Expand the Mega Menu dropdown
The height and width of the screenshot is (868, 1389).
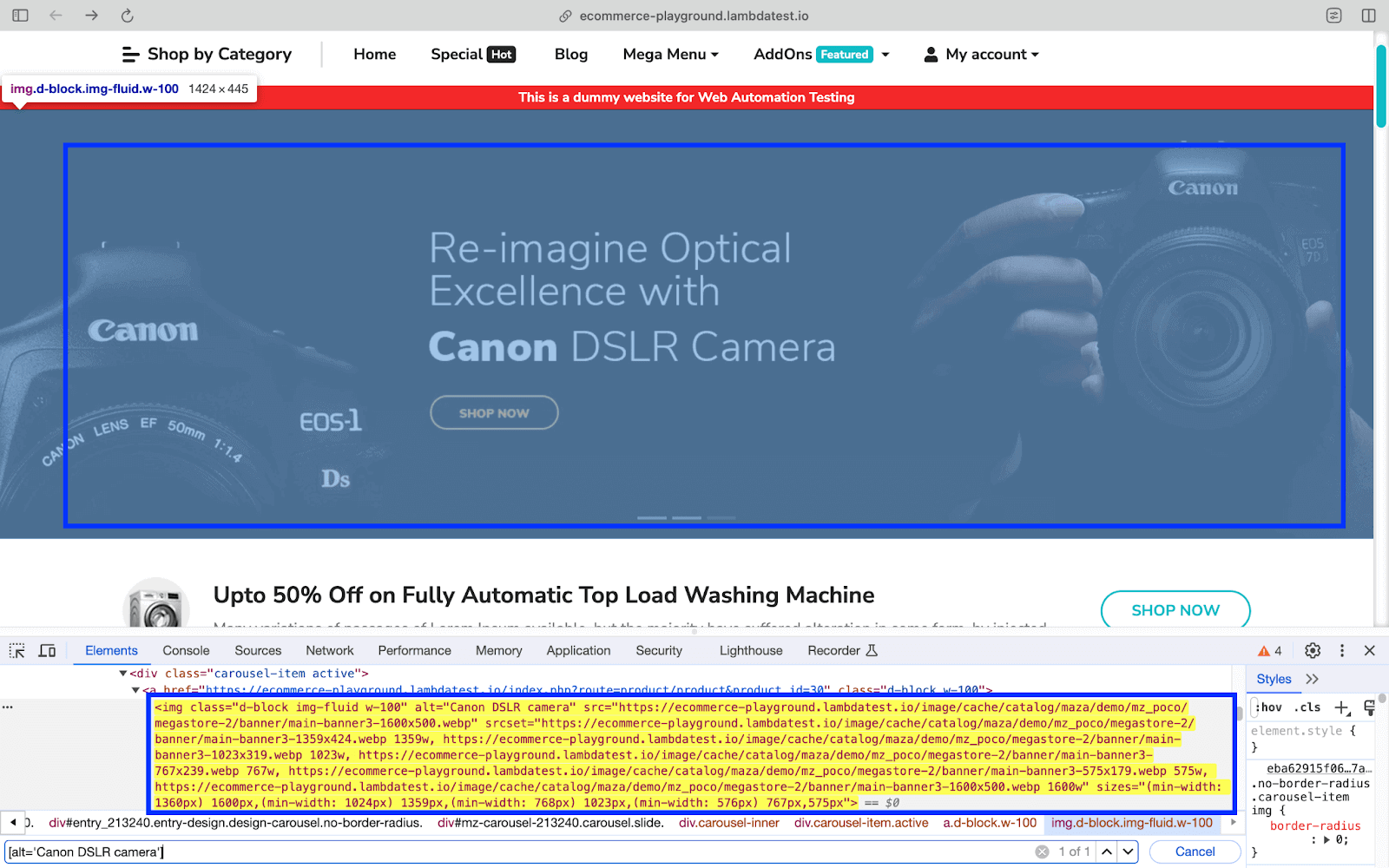pos(670,54)
